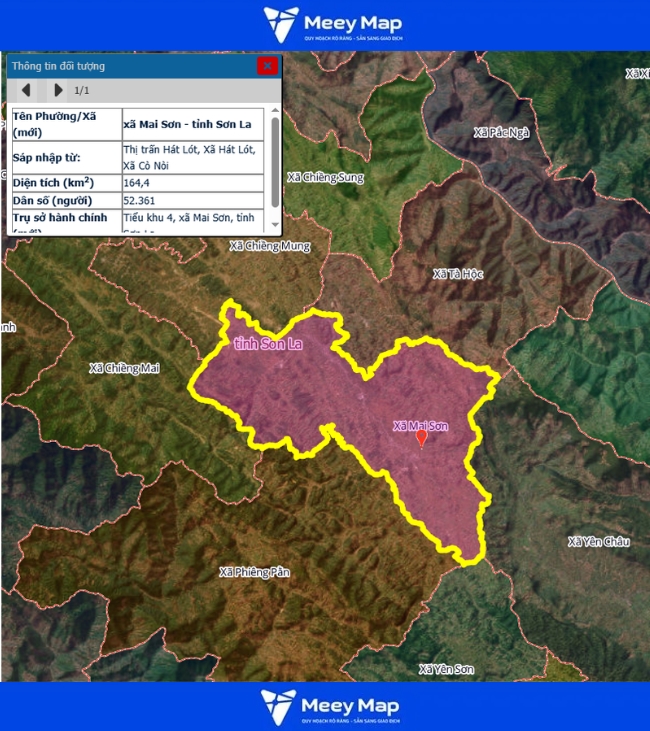Close the Thông tin đối tượng panel
The height and width of the screenshot is (731, 650).
(267, 66)
